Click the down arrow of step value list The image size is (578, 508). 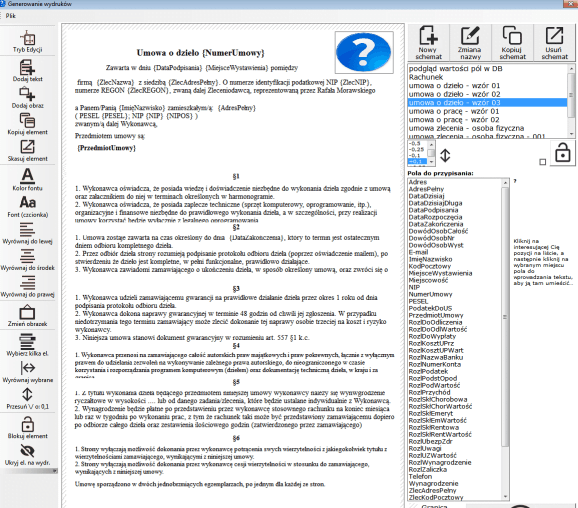point(431,161)
